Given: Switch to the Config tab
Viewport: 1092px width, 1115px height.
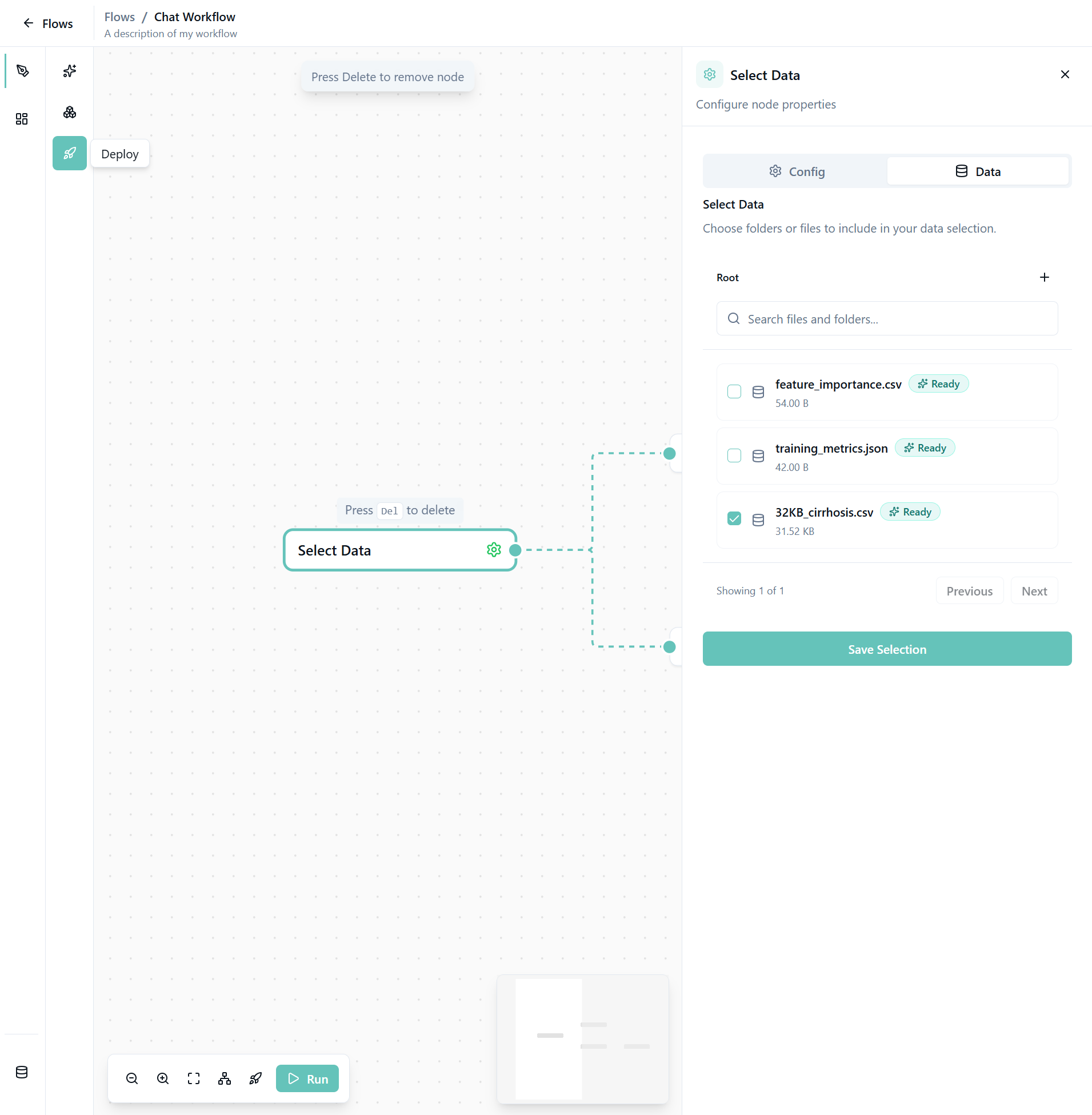Looking at the screenshot, I should (796, 171).
